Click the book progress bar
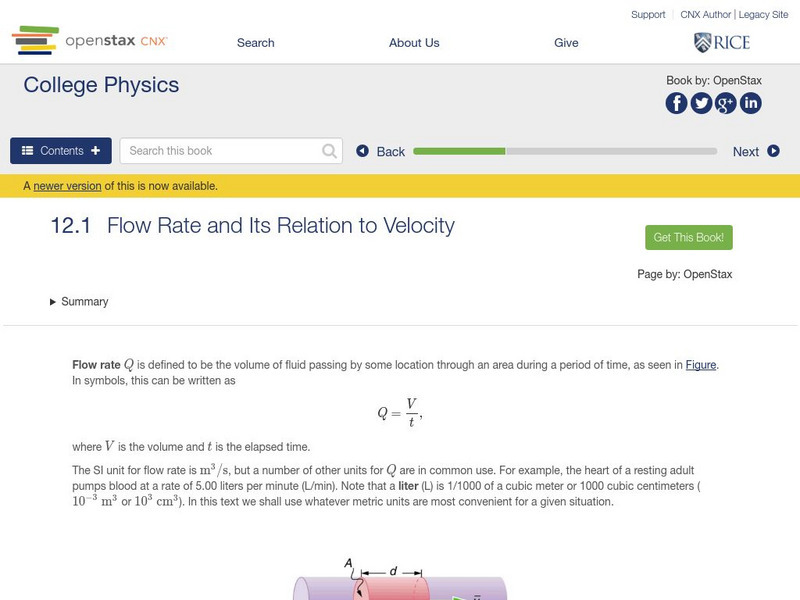The width and height of the screenshot is (800, 600). point(565,152)
